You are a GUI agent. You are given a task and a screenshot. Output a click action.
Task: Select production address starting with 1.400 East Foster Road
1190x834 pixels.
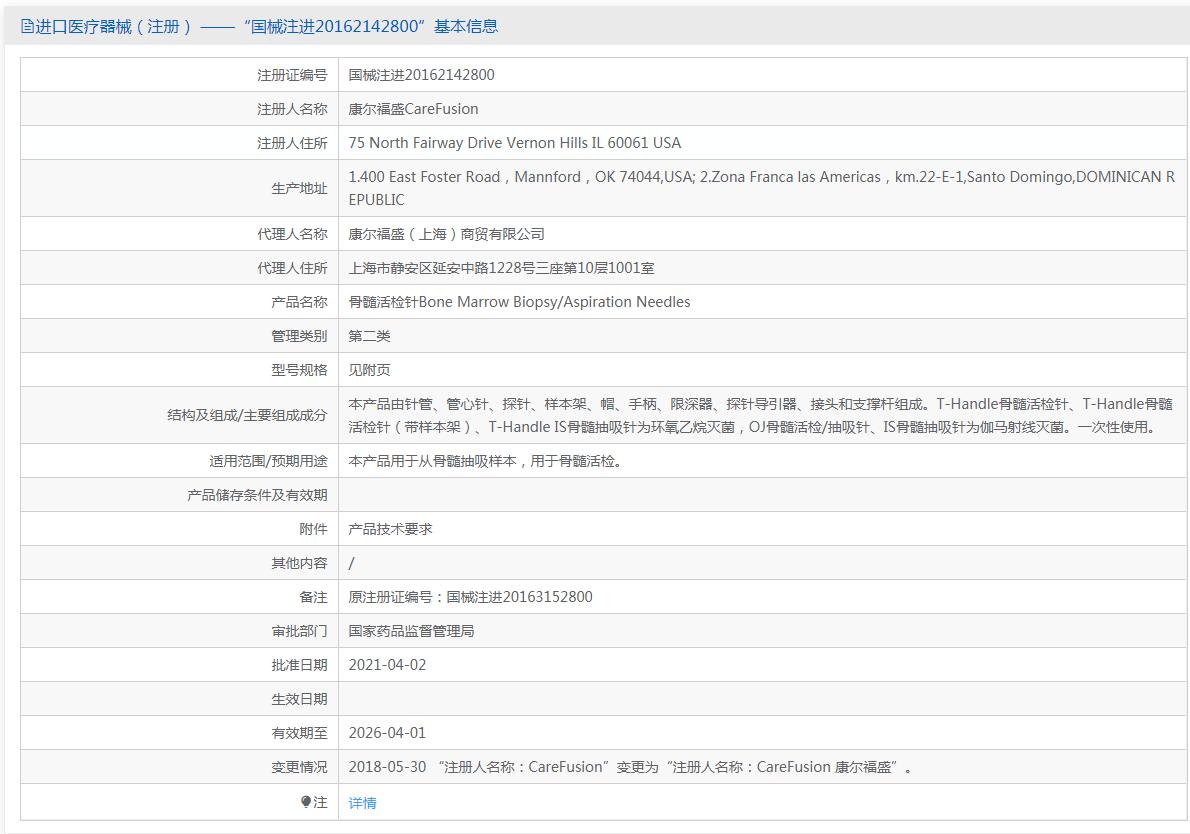coord(762,188)
